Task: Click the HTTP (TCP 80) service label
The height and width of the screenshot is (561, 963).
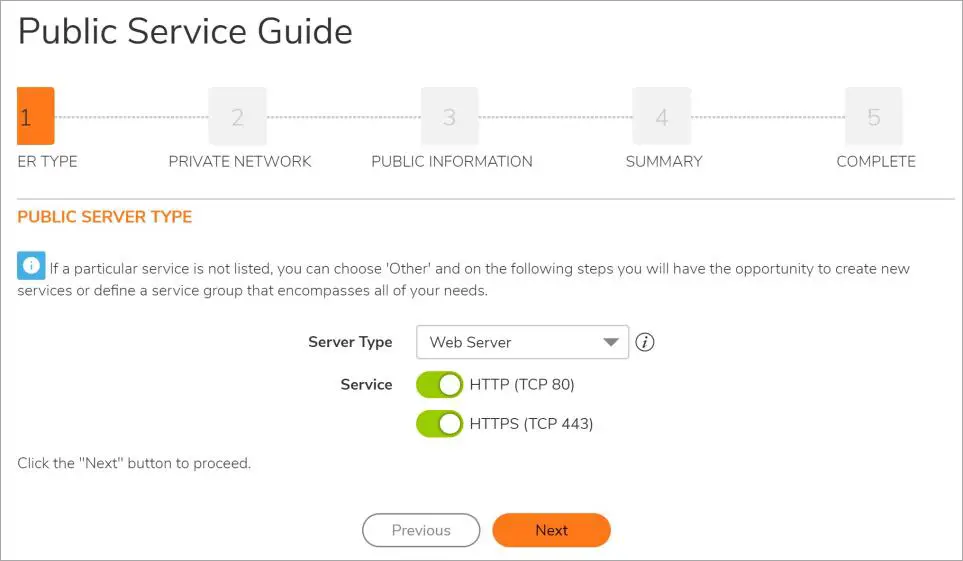Action: click(x=522, y=384)
